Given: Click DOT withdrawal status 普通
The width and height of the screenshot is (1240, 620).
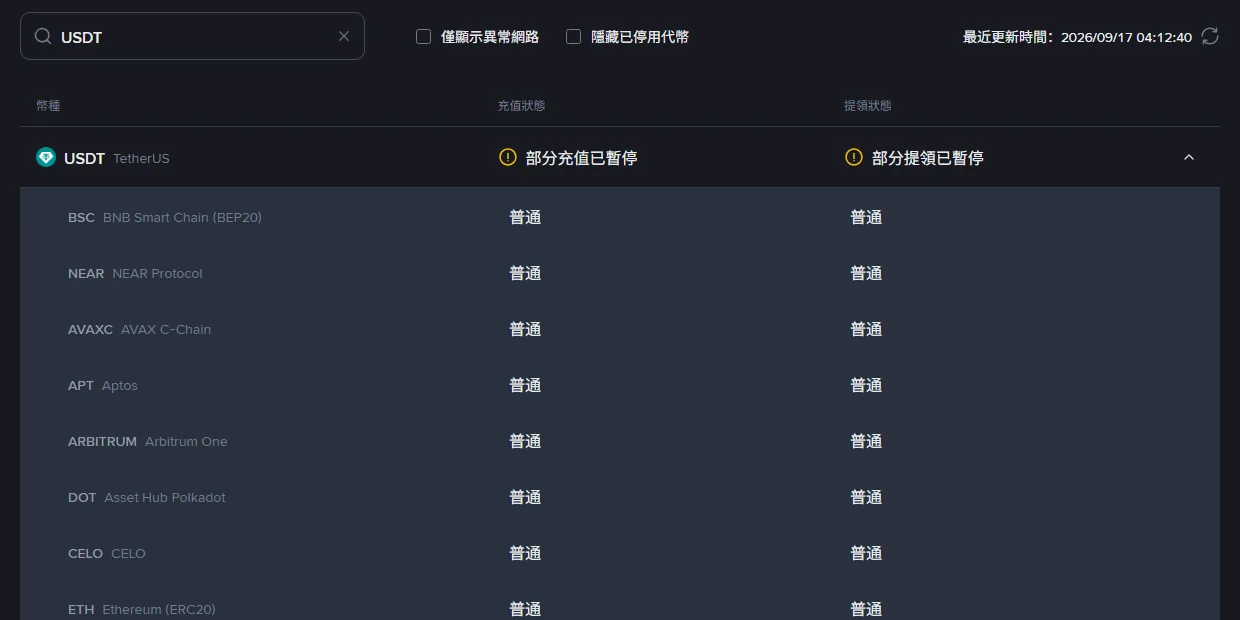Looking at the screenshot, I should coord(866,497).
